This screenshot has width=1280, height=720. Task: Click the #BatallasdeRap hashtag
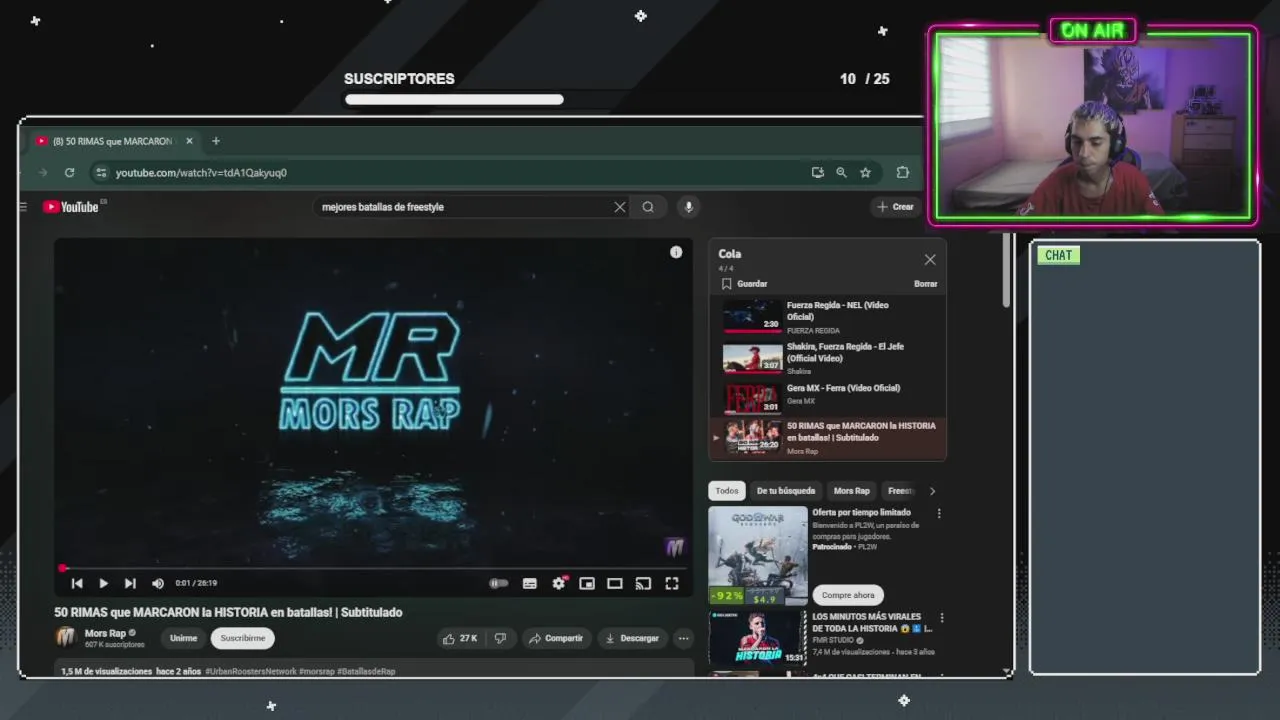pyautogui.click(x=366, y=671)
